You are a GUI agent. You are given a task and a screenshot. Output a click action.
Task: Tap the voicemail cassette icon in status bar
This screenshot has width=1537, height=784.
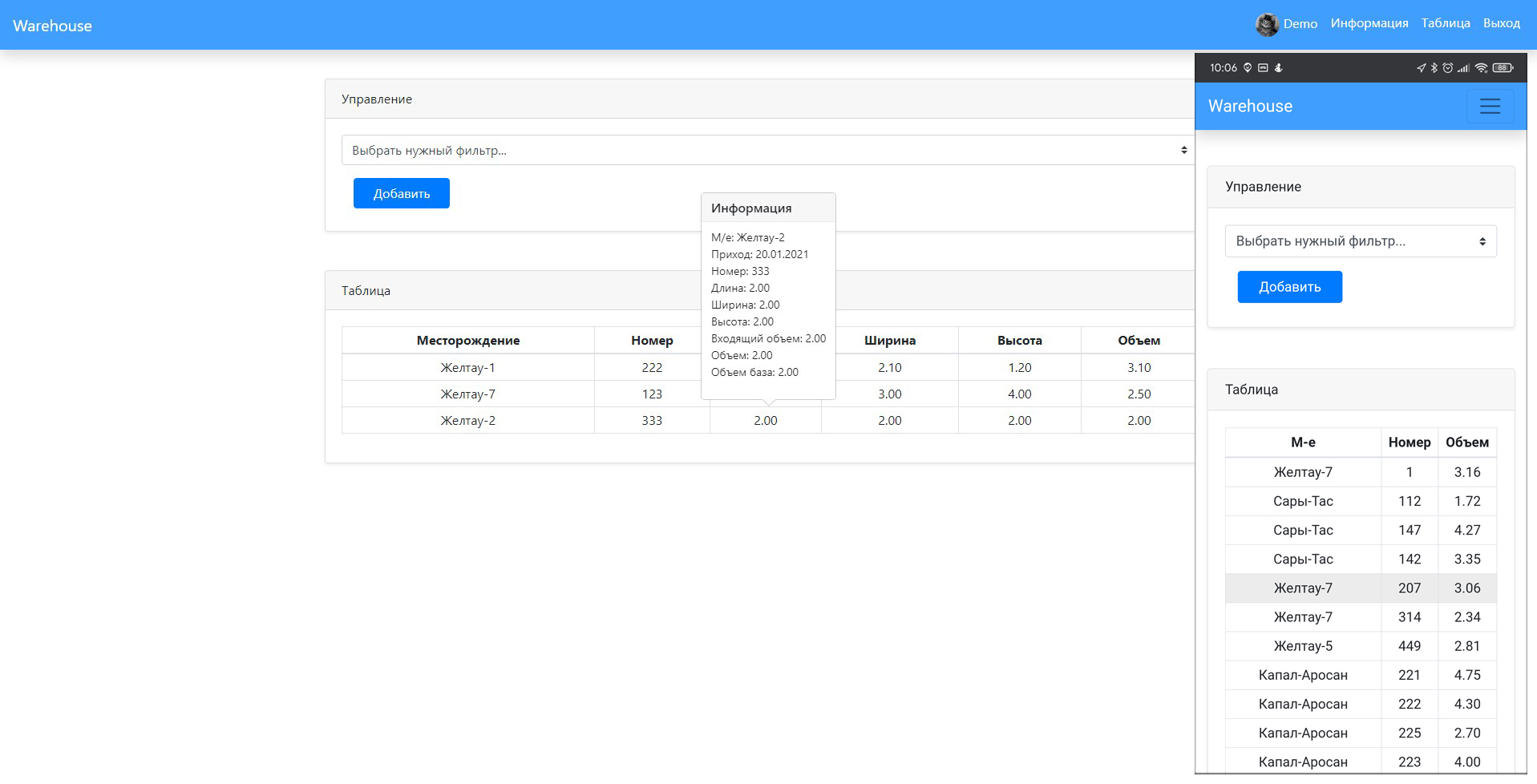[x=1263, y=68]
